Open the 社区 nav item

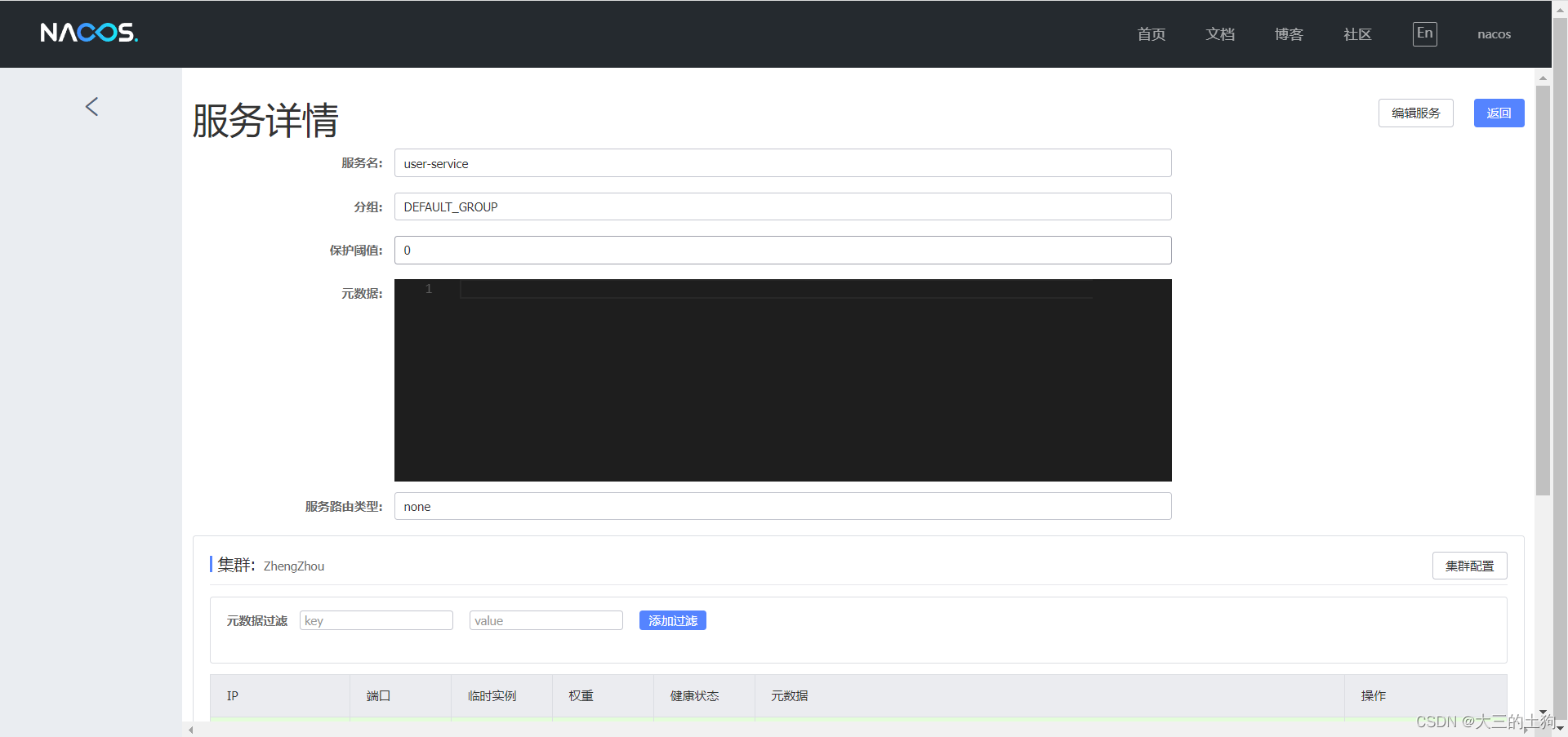tap(1357, 34)
